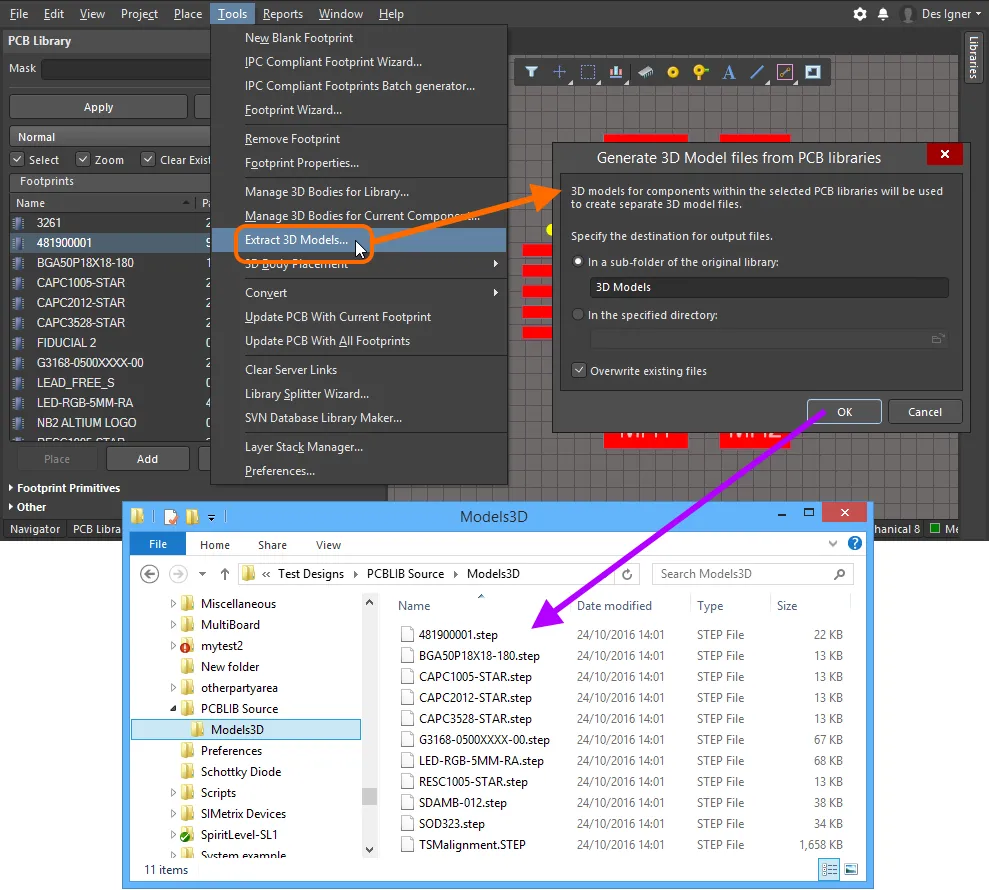Click the Add footprint button
The width and height of the screenshot is (989, 890).
(148, 459)
